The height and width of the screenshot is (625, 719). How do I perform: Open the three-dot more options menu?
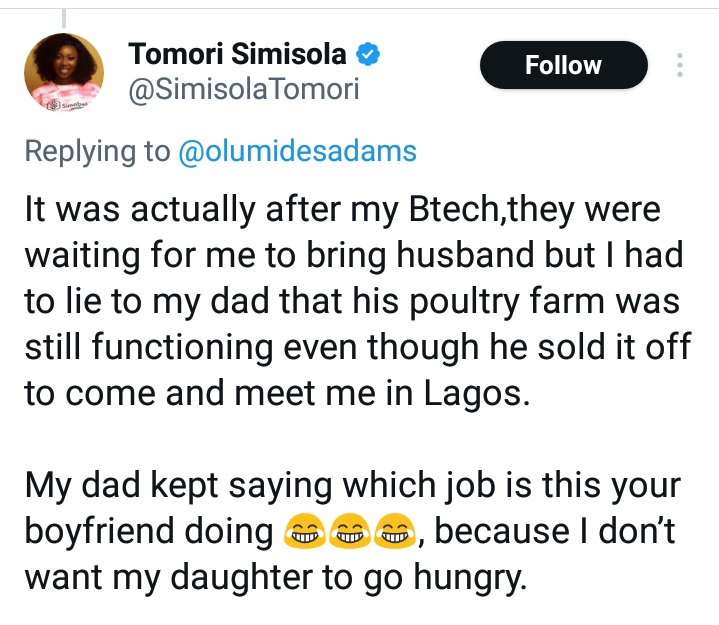click(x=680, y=66)
